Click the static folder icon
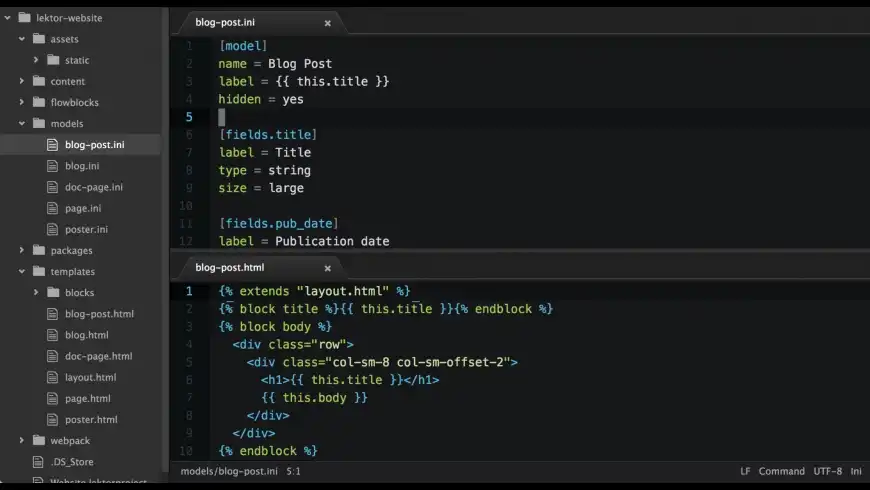This screenshot has width=870, height=490. pyautogui.click(x=53, y=60)
